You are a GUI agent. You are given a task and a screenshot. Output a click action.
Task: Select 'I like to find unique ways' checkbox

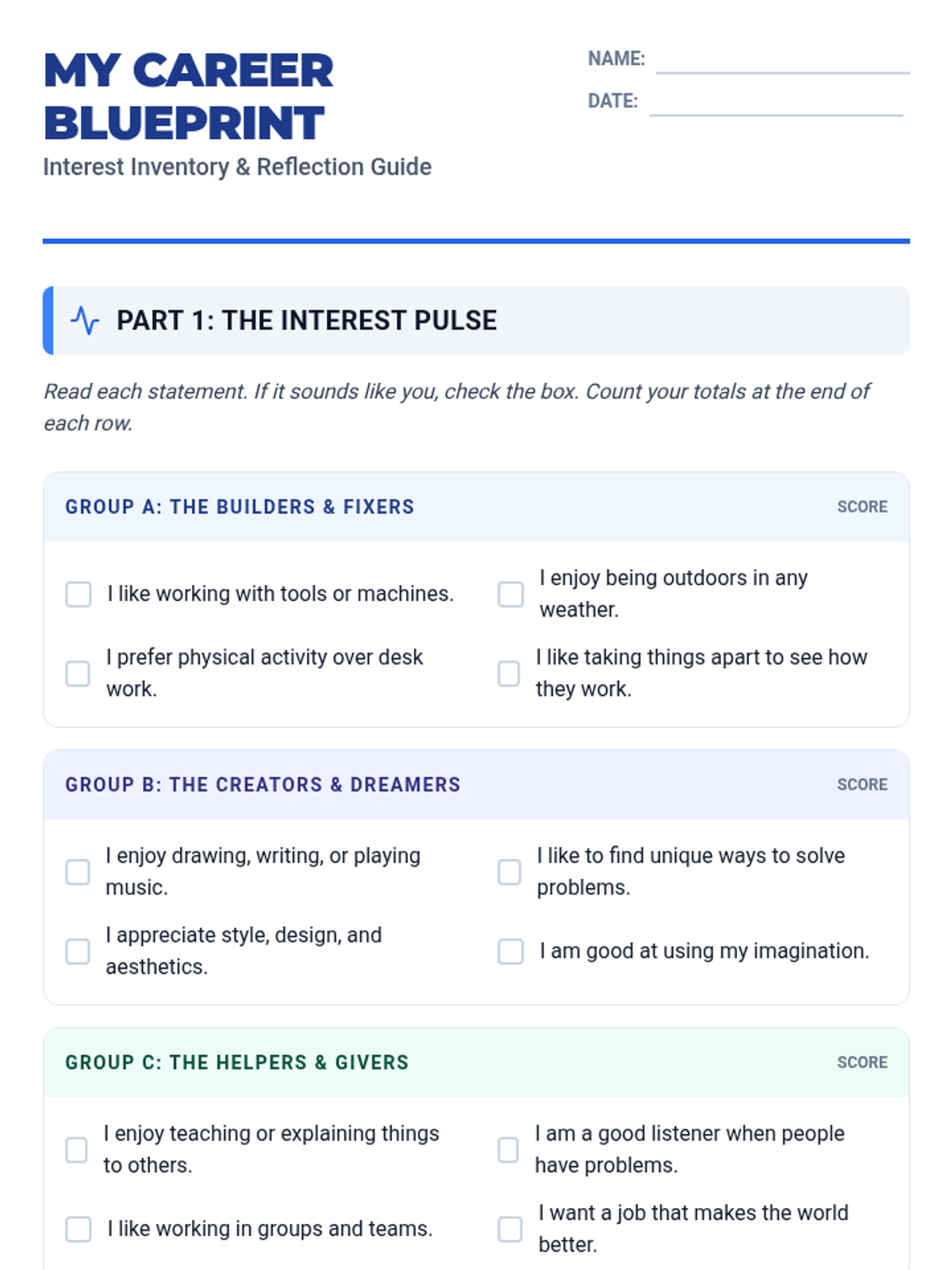tap(509, 872)
